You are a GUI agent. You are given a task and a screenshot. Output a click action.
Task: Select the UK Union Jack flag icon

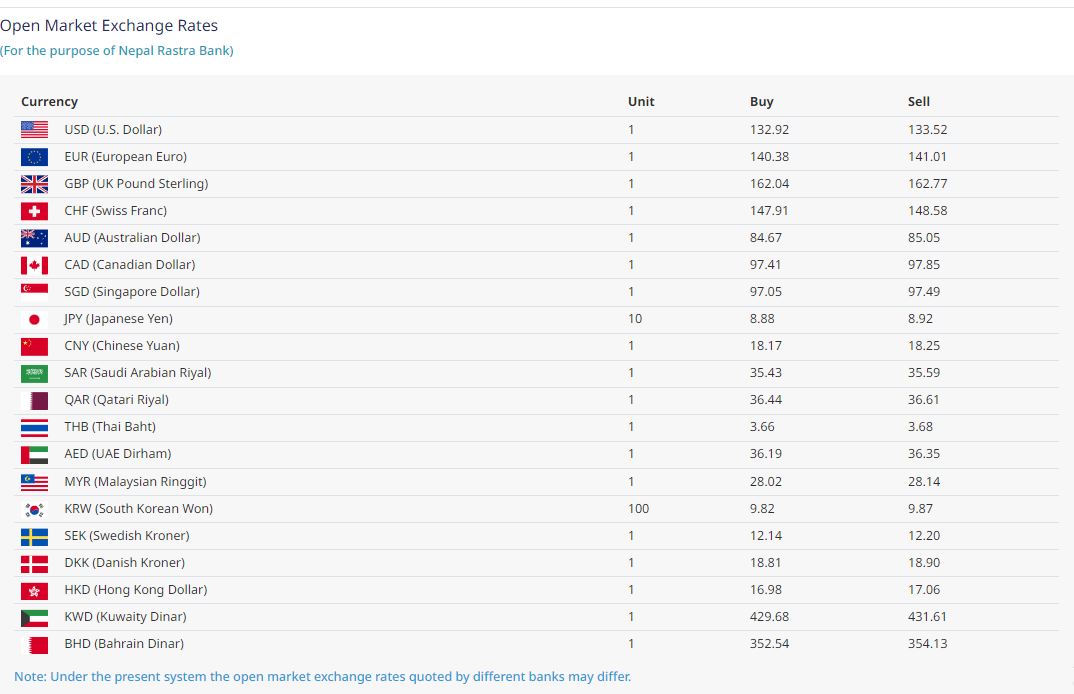(x=34, y=184)
